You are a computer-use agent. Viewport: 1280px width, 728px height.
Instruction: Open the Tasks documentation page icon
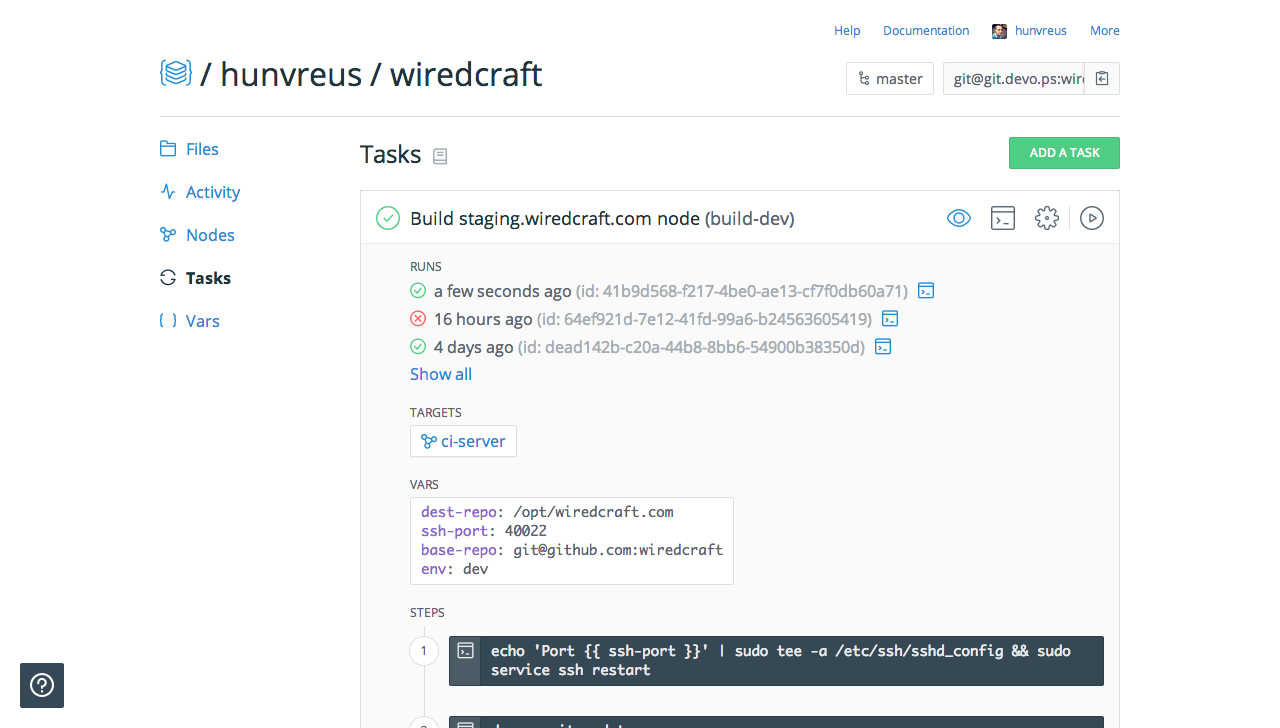[x=440, y=156]
